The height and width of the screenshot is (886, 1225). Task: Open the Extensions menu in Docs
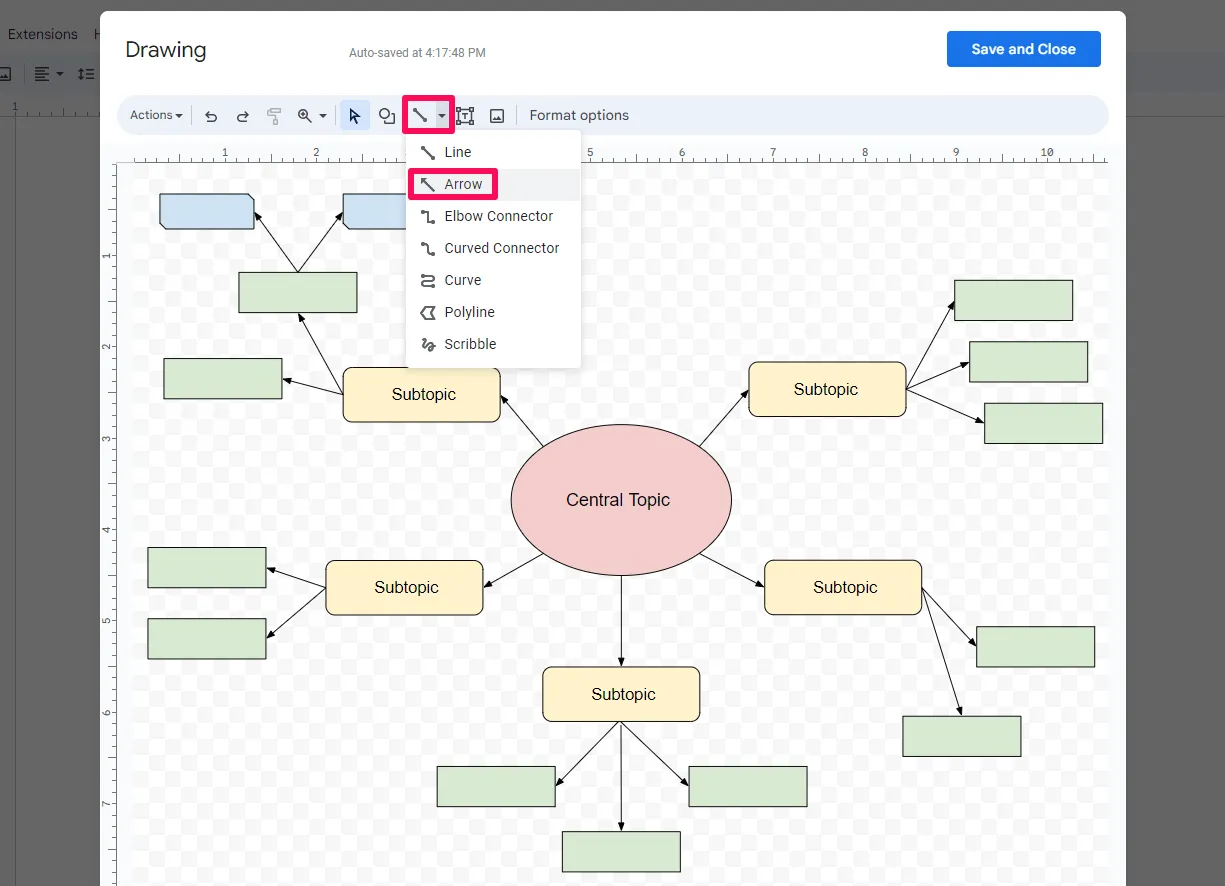coord(42,34)
